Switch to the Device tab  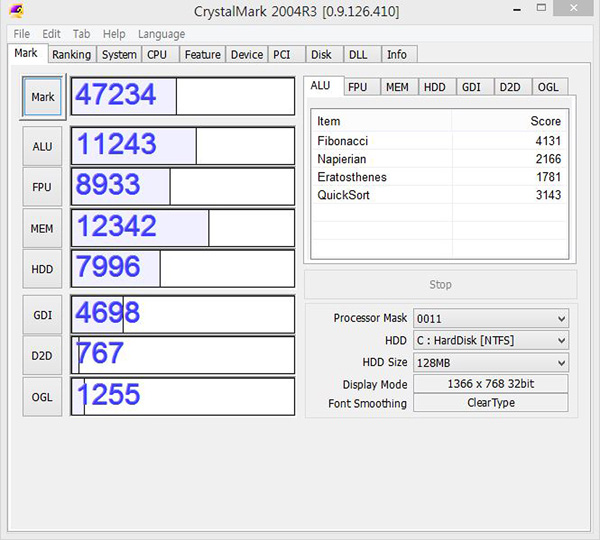(x=247, y=55)
